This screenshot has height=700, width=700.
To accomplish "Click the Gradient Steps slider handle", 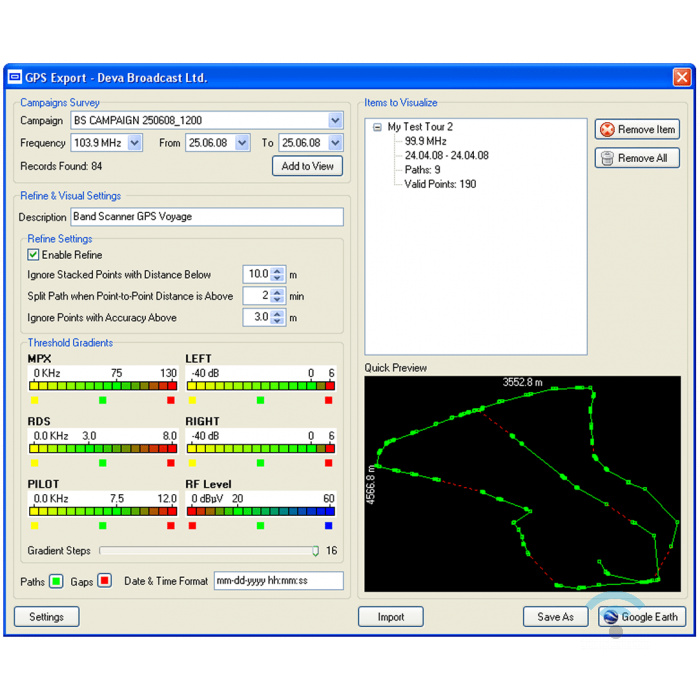I will click(x=316, y=551).
